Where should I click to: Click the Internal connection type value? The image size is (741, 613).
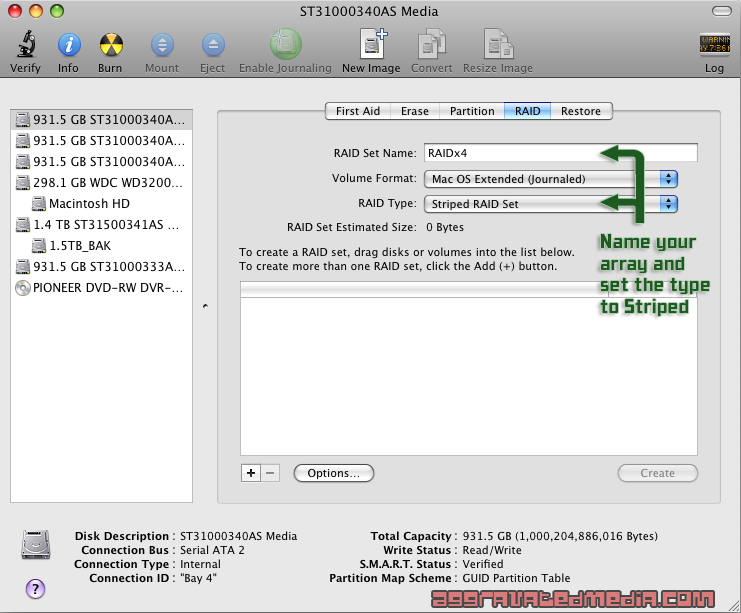click(200, 564)
